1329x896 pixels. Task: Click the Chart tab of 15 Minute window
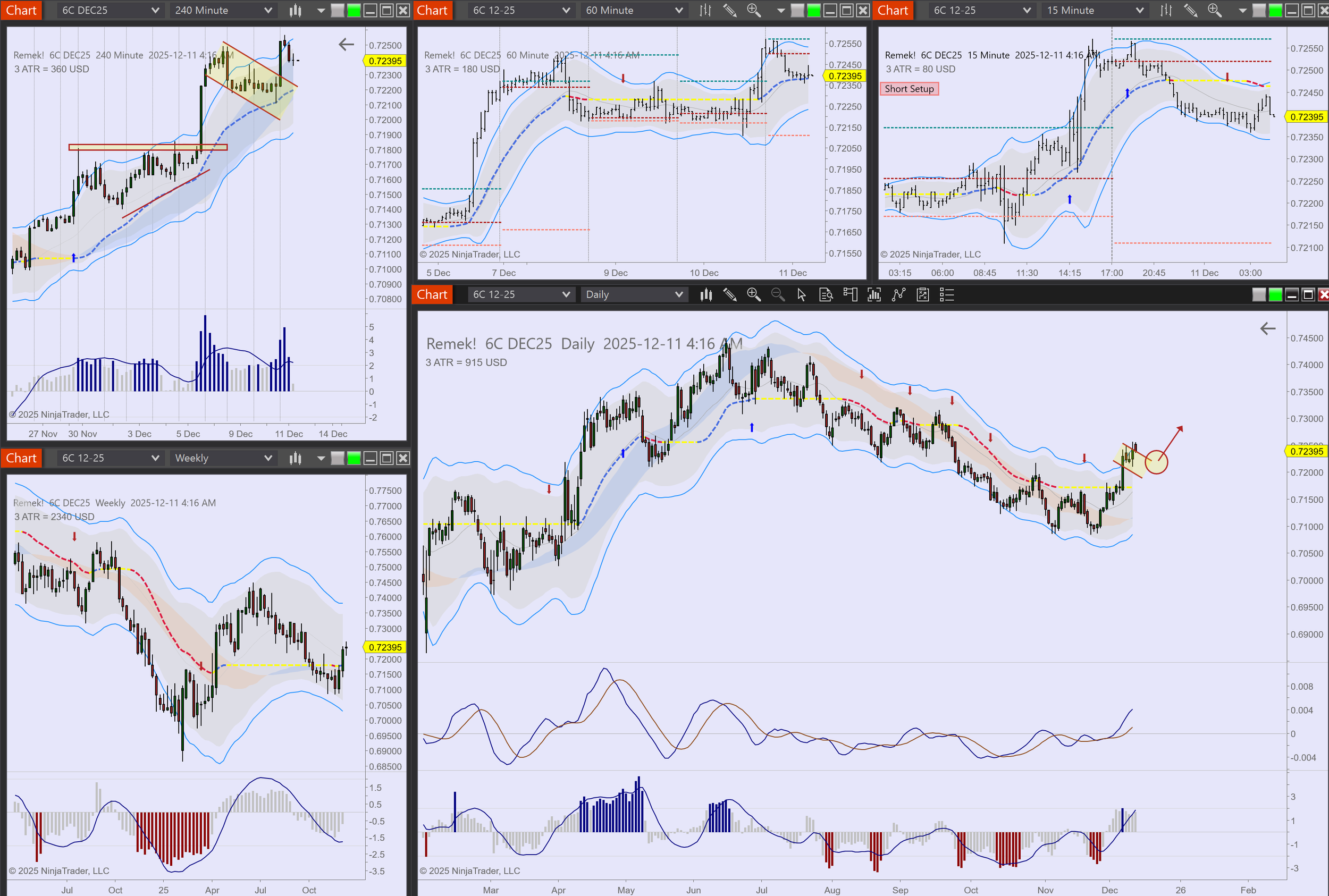tap(893, 10)
